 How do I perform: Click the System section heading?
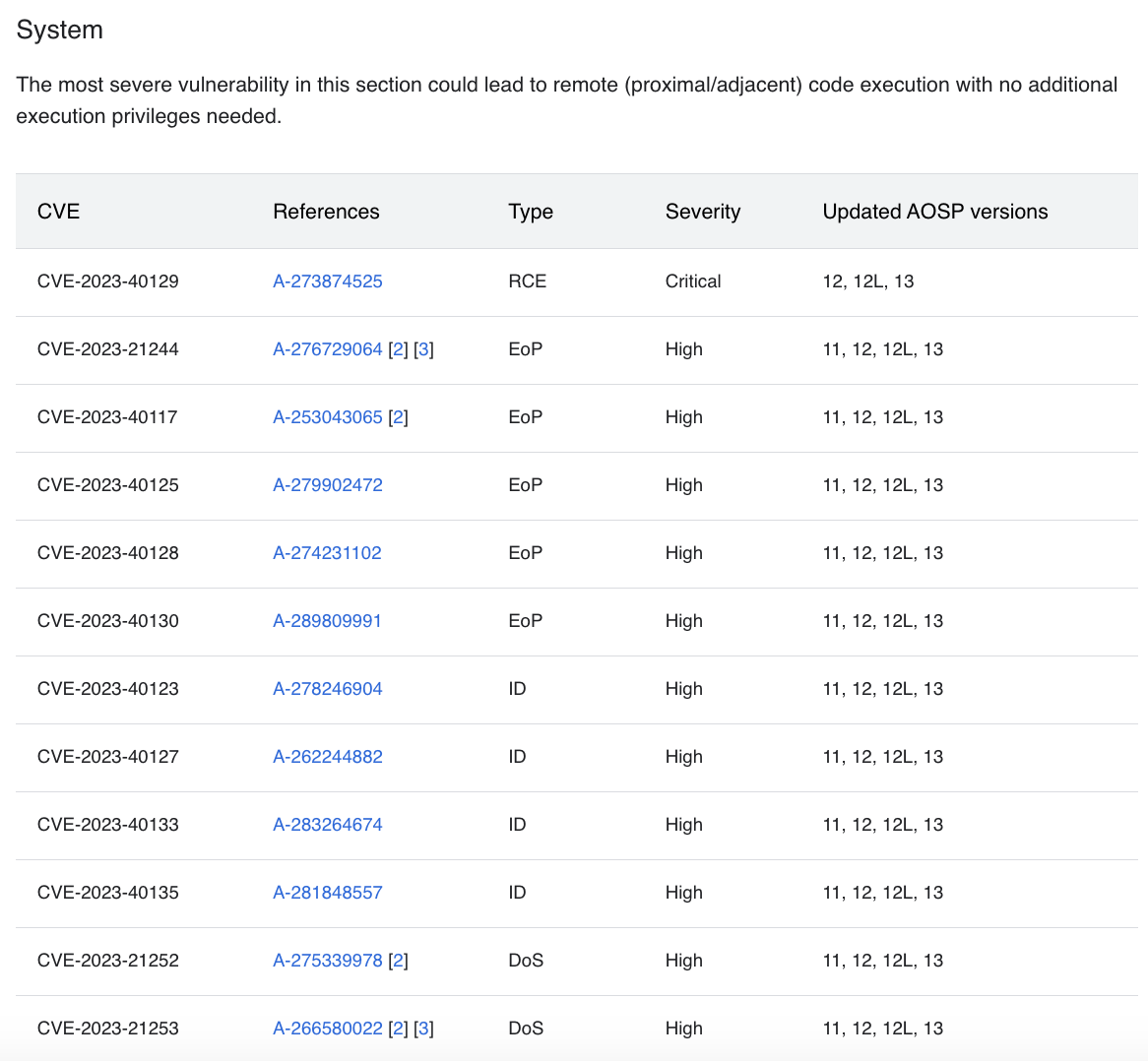coord(59,30)
